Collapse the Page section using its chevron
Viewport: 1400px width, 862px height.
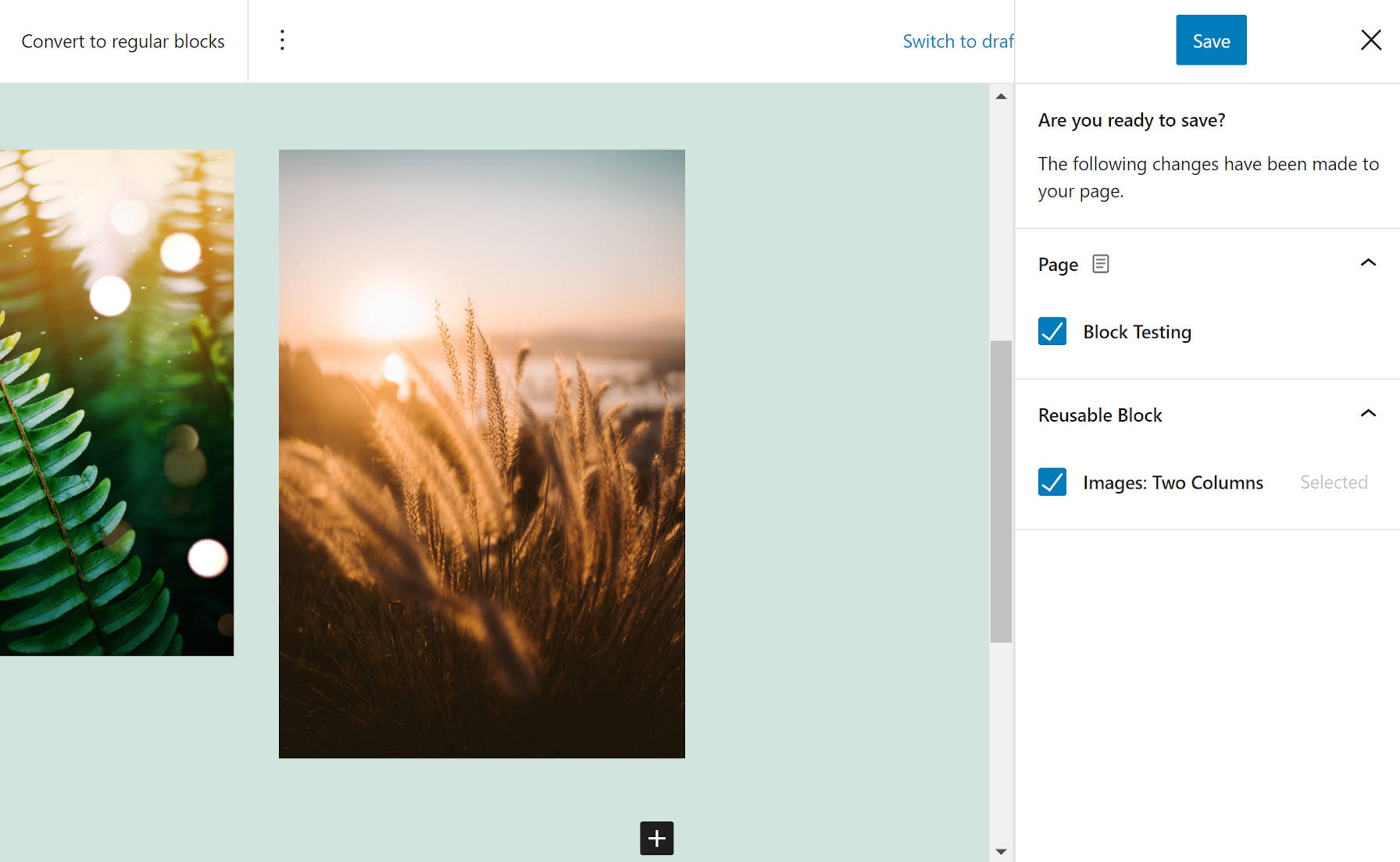1367,263
